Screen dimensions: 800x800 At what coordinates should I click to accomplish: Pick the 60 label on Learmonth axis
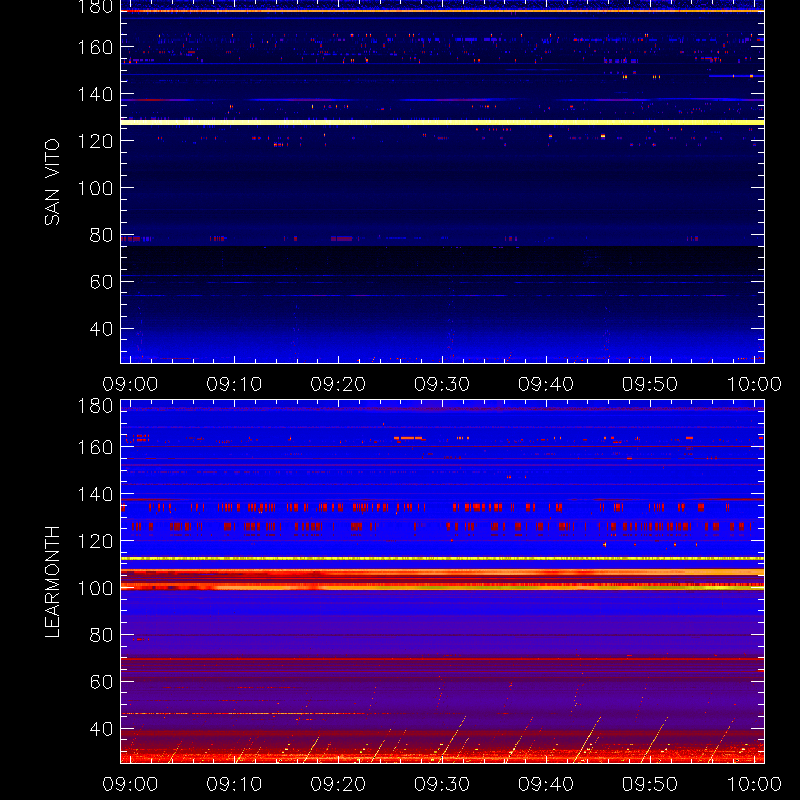(x=101, y=682)
